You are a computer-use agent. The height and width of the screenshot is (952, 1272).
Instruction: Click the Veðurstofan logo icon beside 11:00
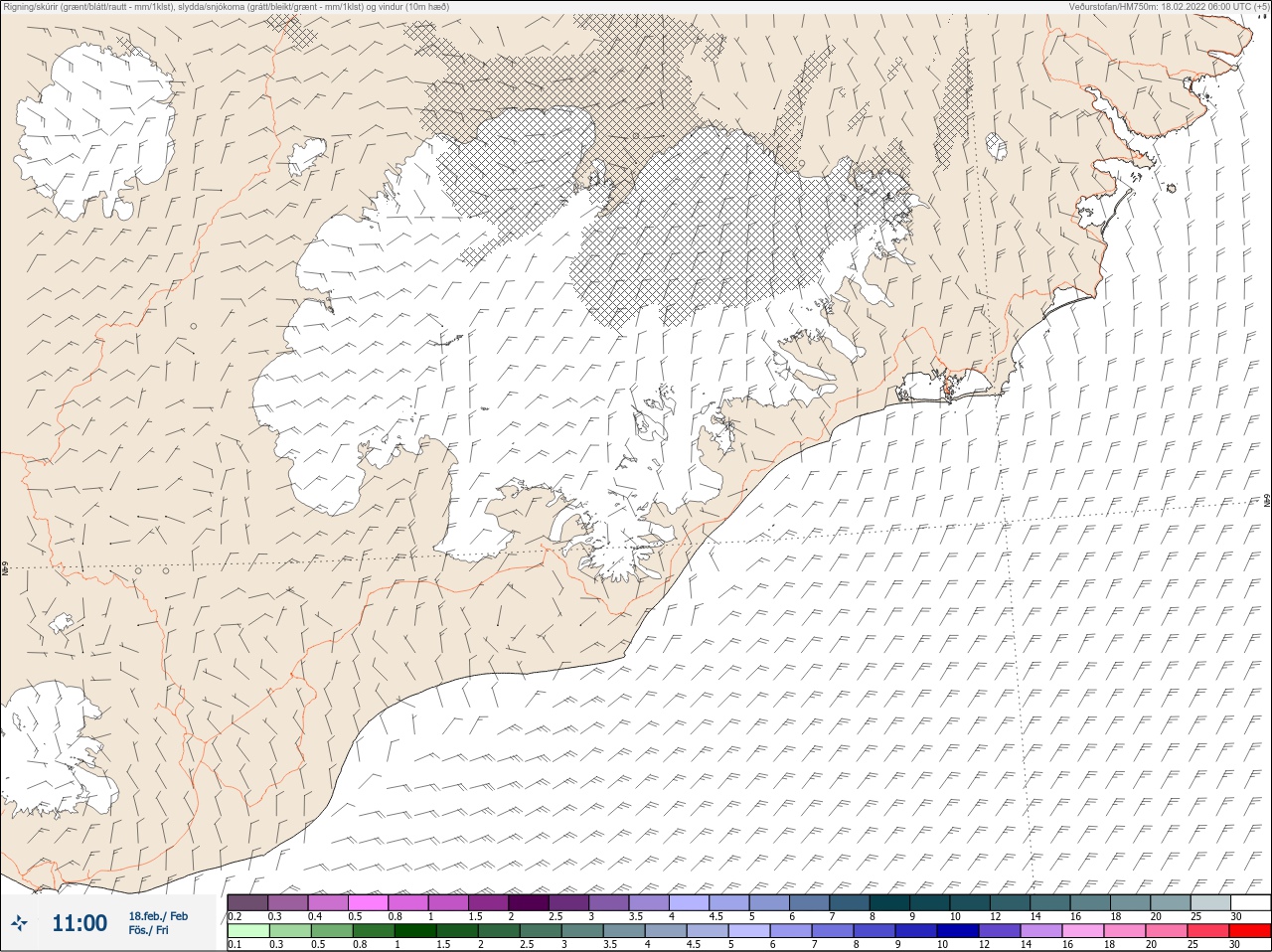point(19,923)
